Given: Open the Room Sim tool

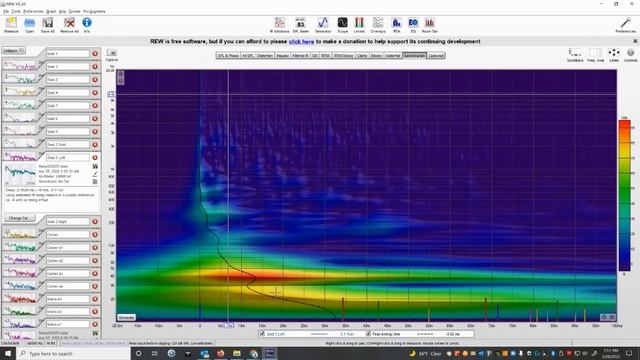Looking at the screenshot, I should pos(429,25).
